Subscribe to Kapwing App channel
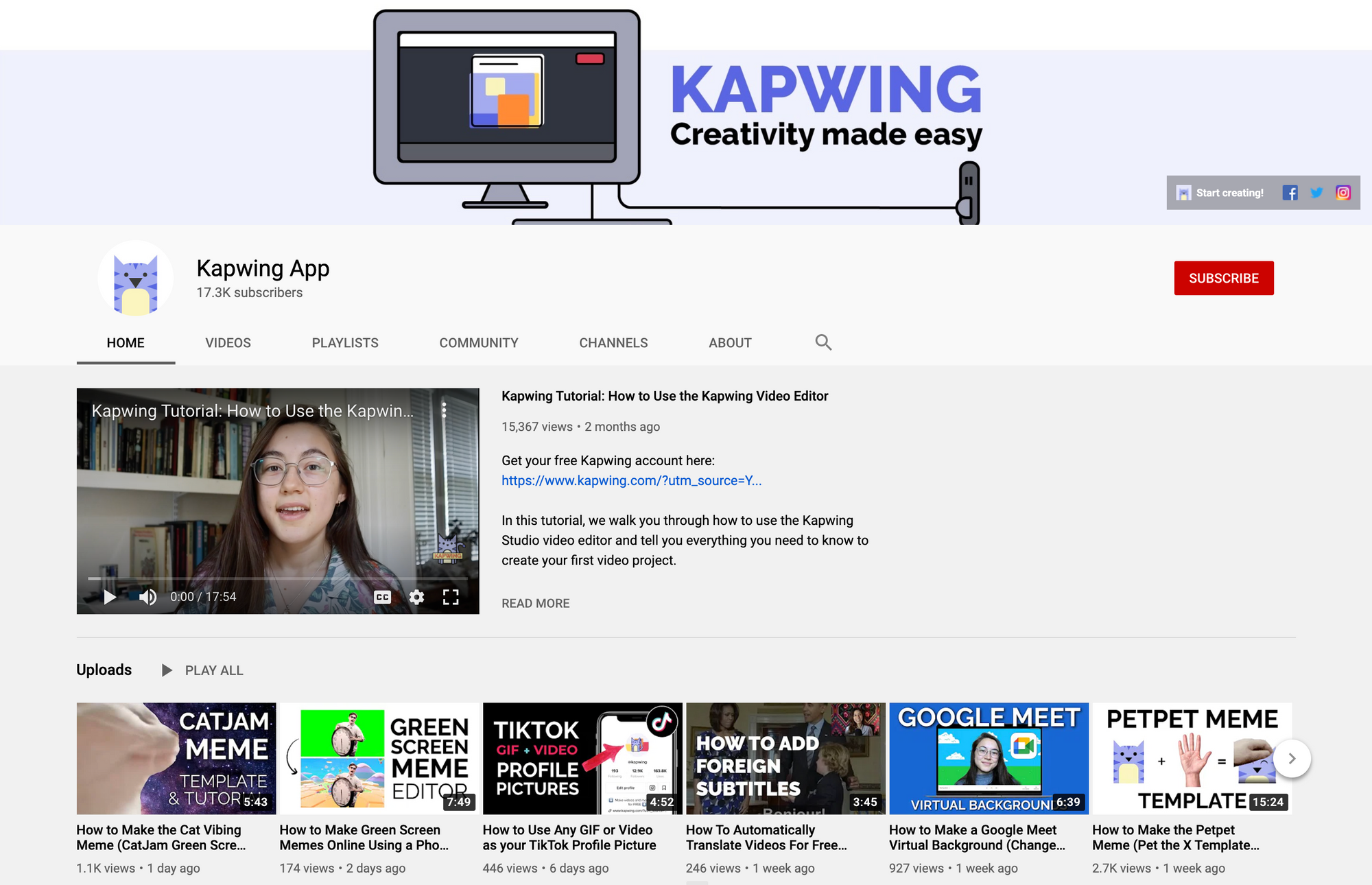The width and height of the screenshot is (1372, 885). pyautogui.click(x=1223, y=278)
